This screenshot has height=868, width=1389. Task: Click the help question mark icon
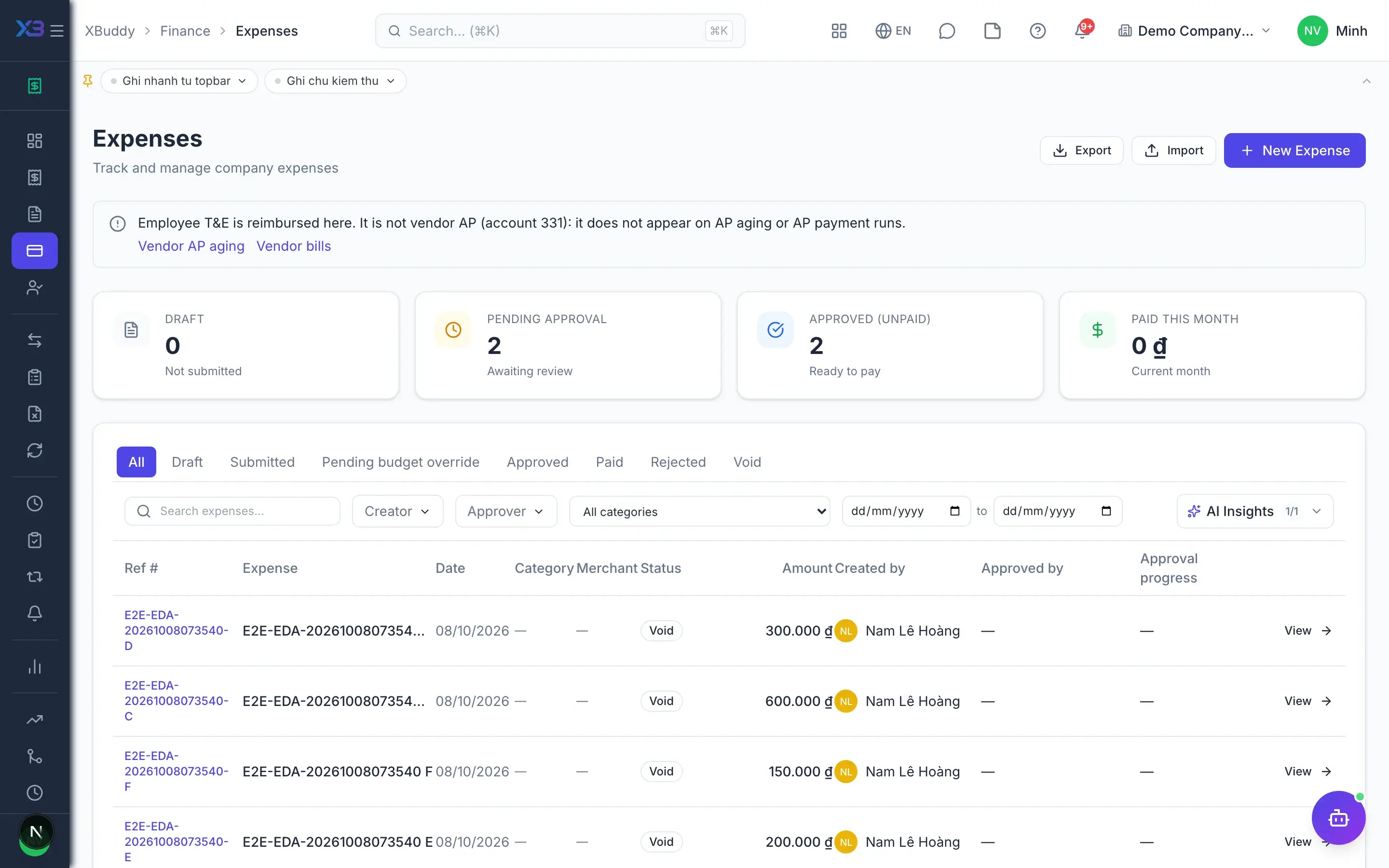1037,30
